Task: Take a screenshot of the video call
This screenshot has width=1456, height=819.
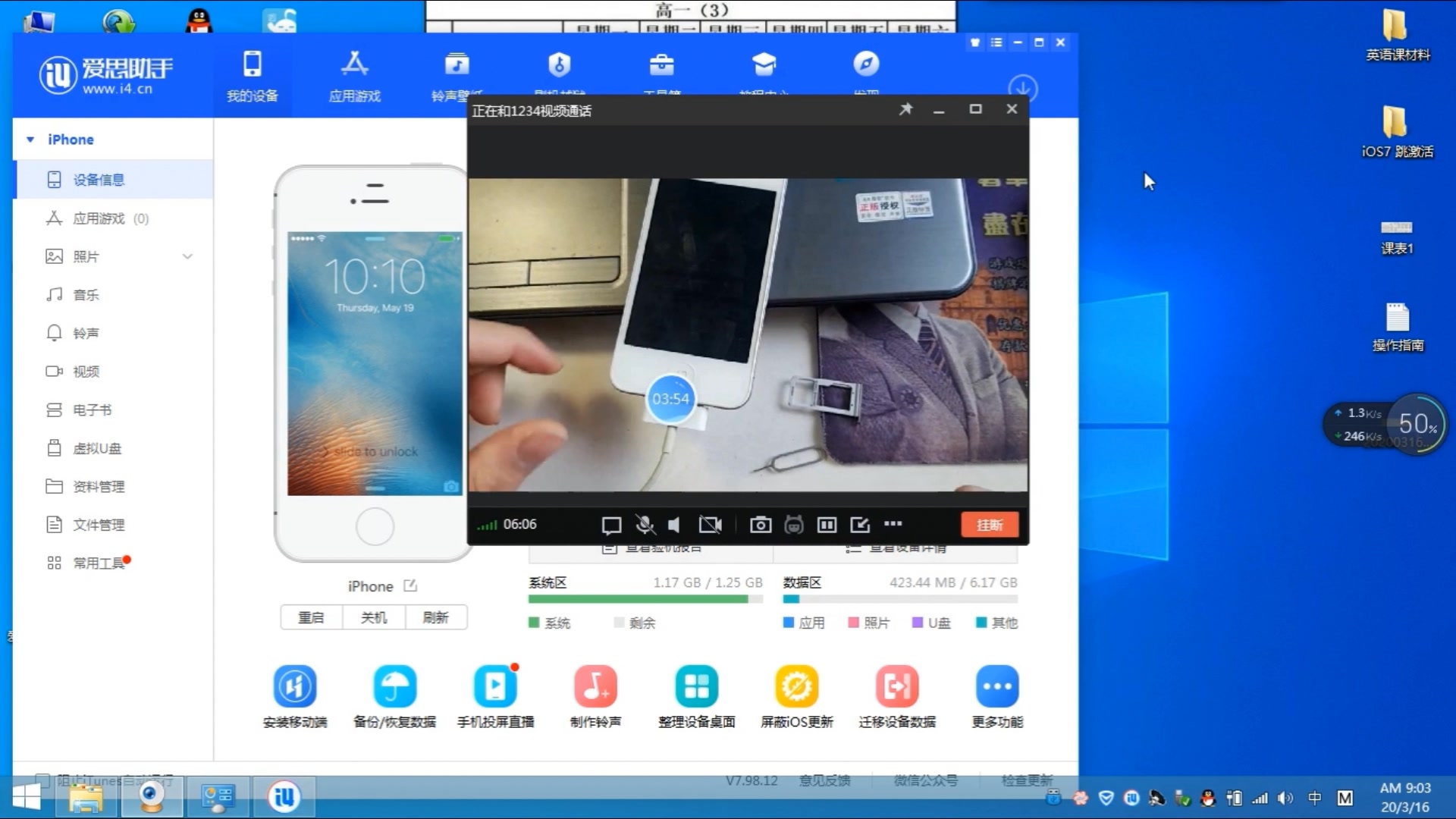Action: [x=761, y=525]
